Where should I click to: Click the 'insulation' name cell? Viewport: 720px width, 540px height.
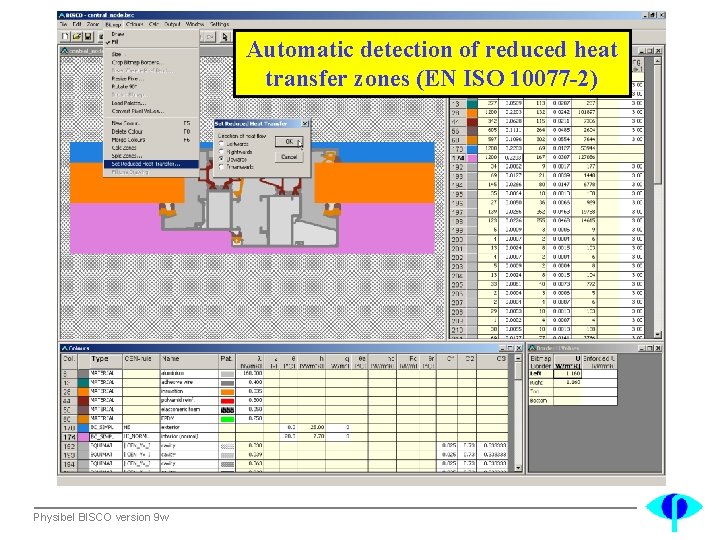click(x=189, y=392)
